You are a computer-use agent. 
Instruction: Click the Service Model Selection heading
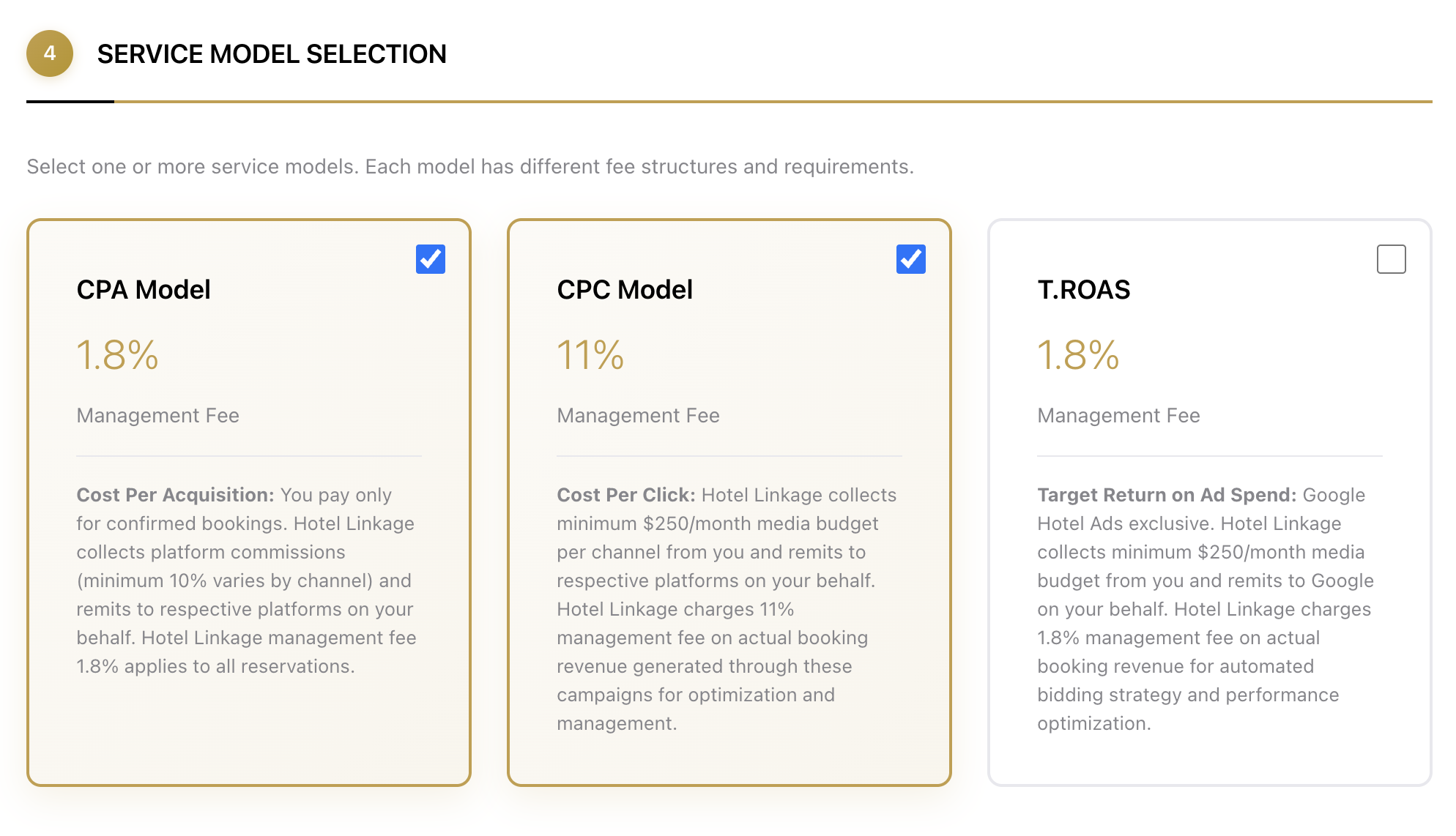(272, 54)
